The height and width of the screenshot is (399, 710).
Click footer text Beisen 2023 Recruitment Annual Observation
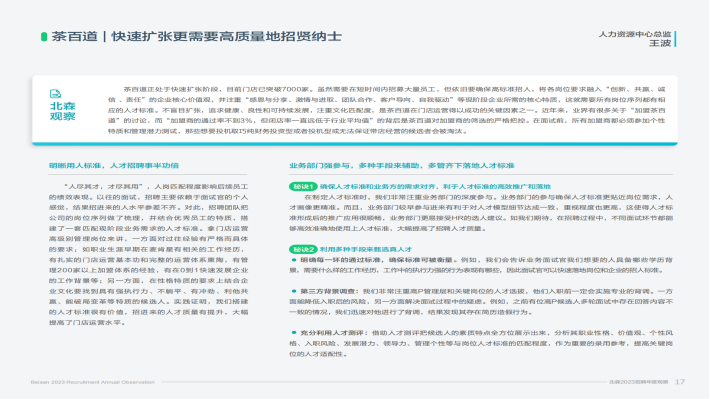[x=93, y=382]
